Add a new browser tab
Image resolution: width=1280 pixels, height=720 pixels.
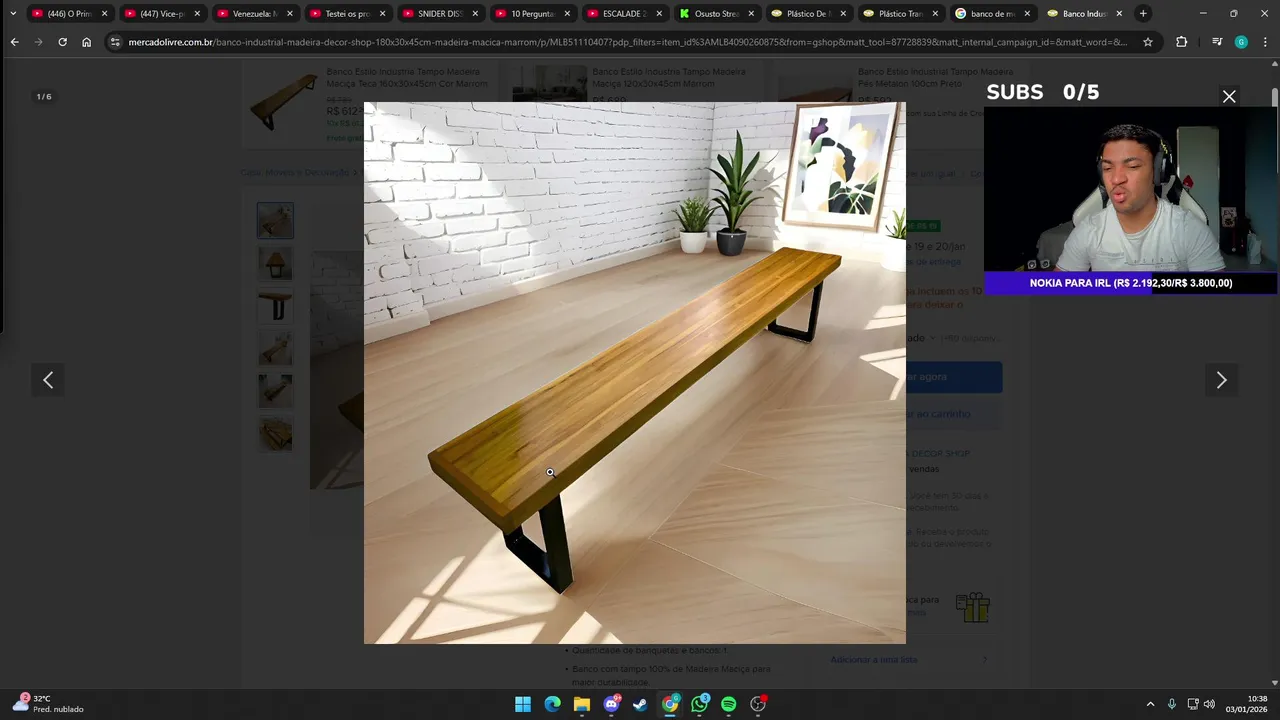pyautogui.click(x=1143, y=14)
